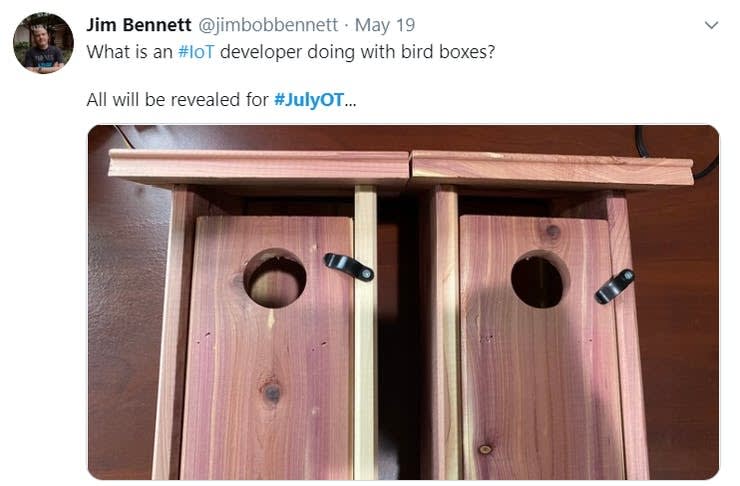Click the Jim Bennett display name
The height and width of the screenshot is (486, 740).
coord(138,25)
